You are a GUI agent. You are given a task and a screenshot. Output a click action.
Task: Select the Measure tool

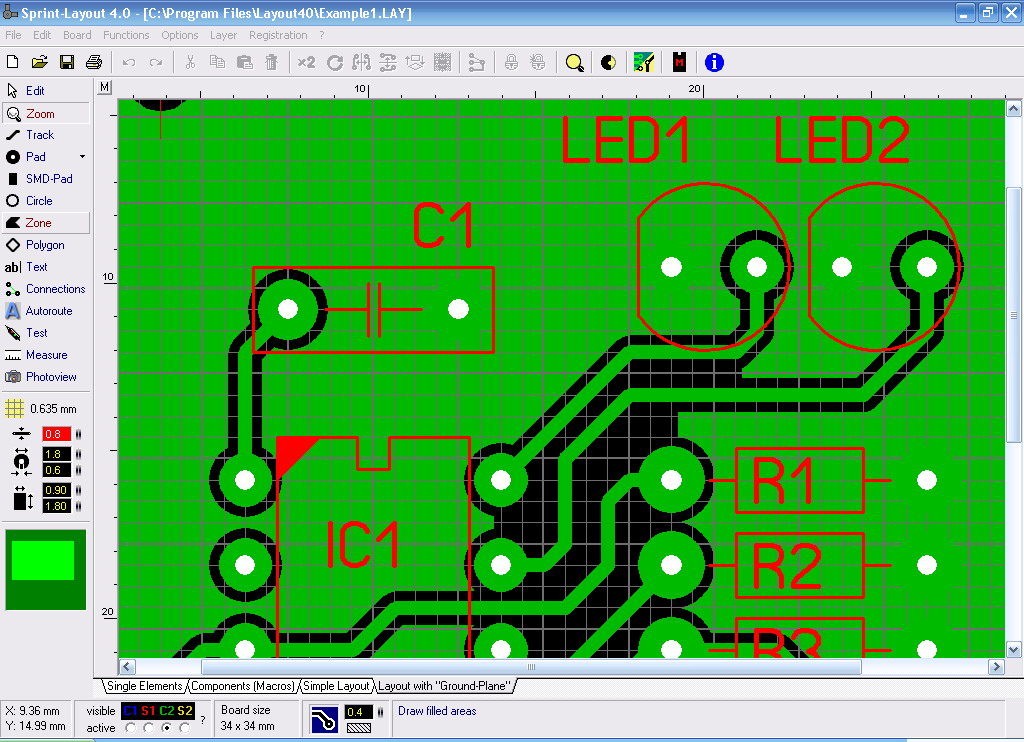(46, 355)
